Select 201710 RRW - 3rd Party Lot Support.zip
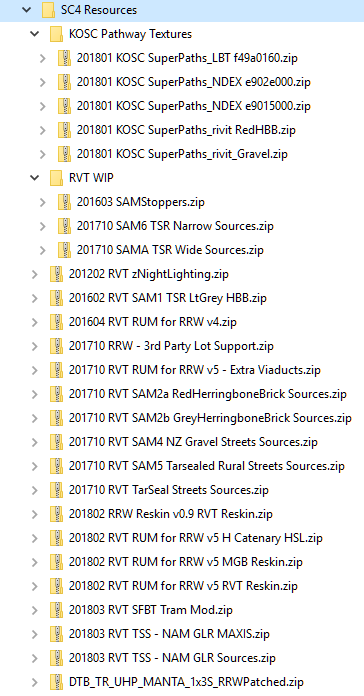The image size is (364, 696). 171,346
